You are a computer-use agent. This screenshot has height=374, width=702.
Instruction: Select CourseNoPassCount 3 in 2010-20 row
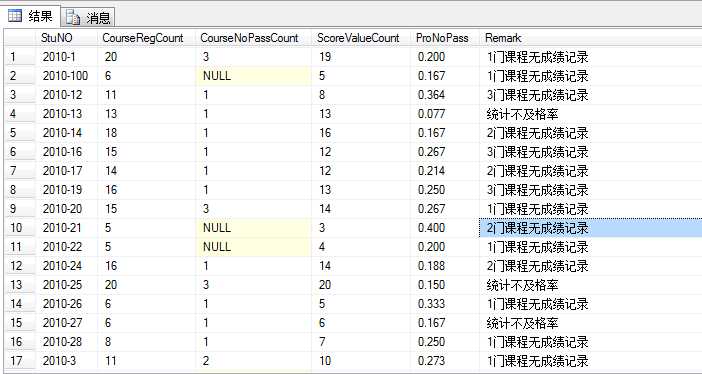pos(253,209)
